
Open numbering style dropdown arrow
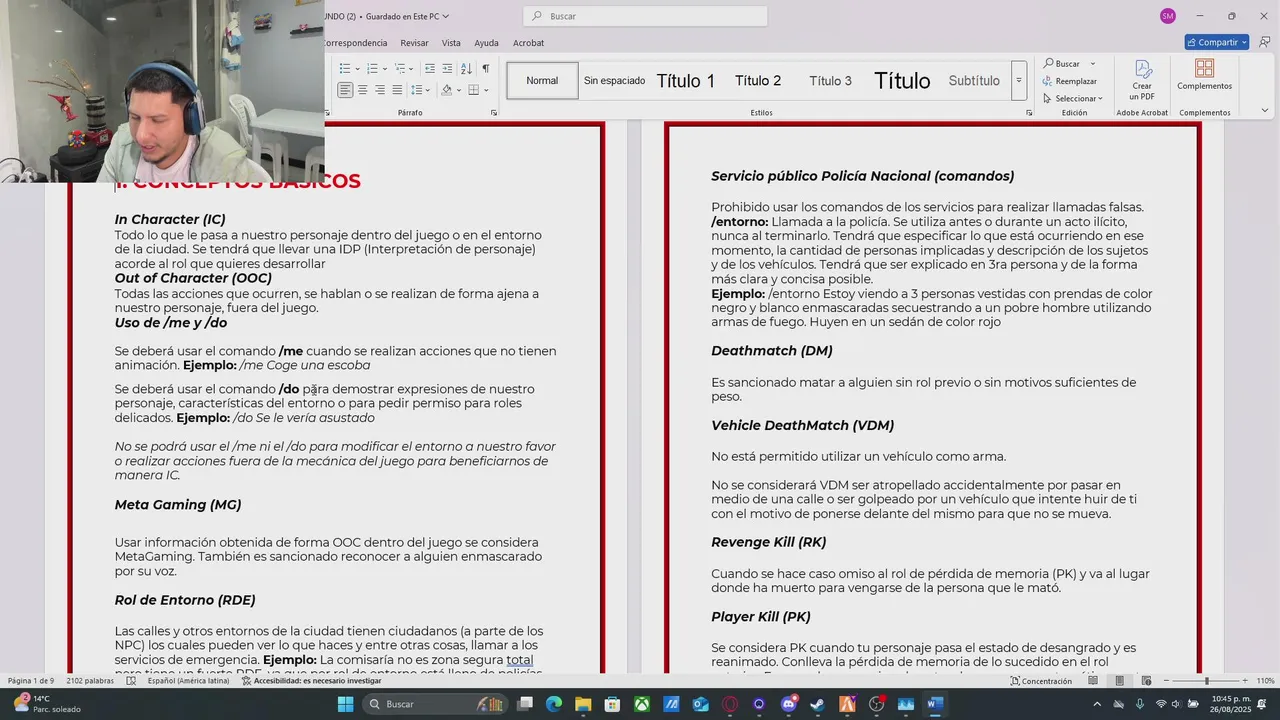tap(383, 68)
